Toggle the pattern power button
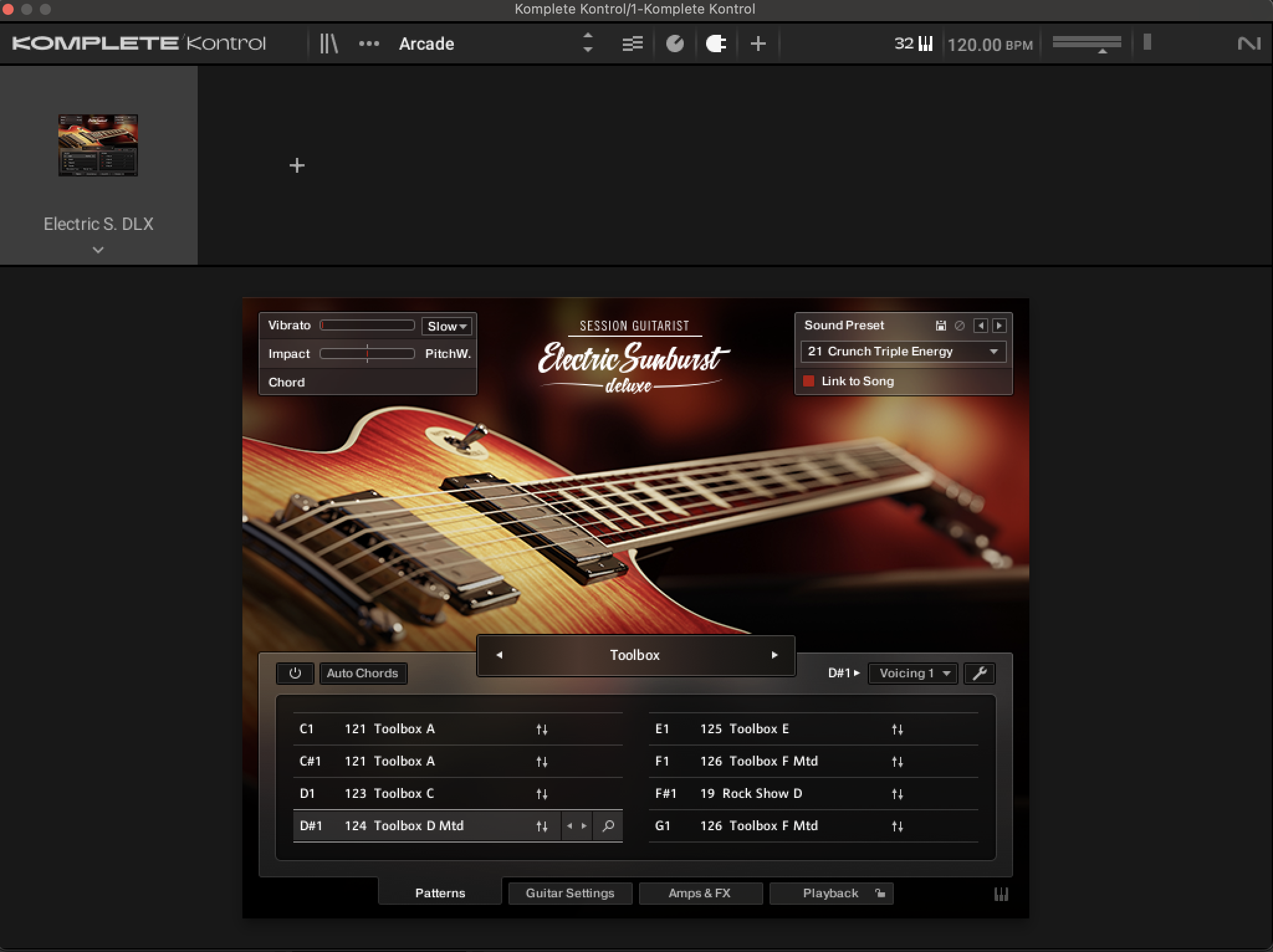This screenshot has height=952, width=1273. [295, 673]
